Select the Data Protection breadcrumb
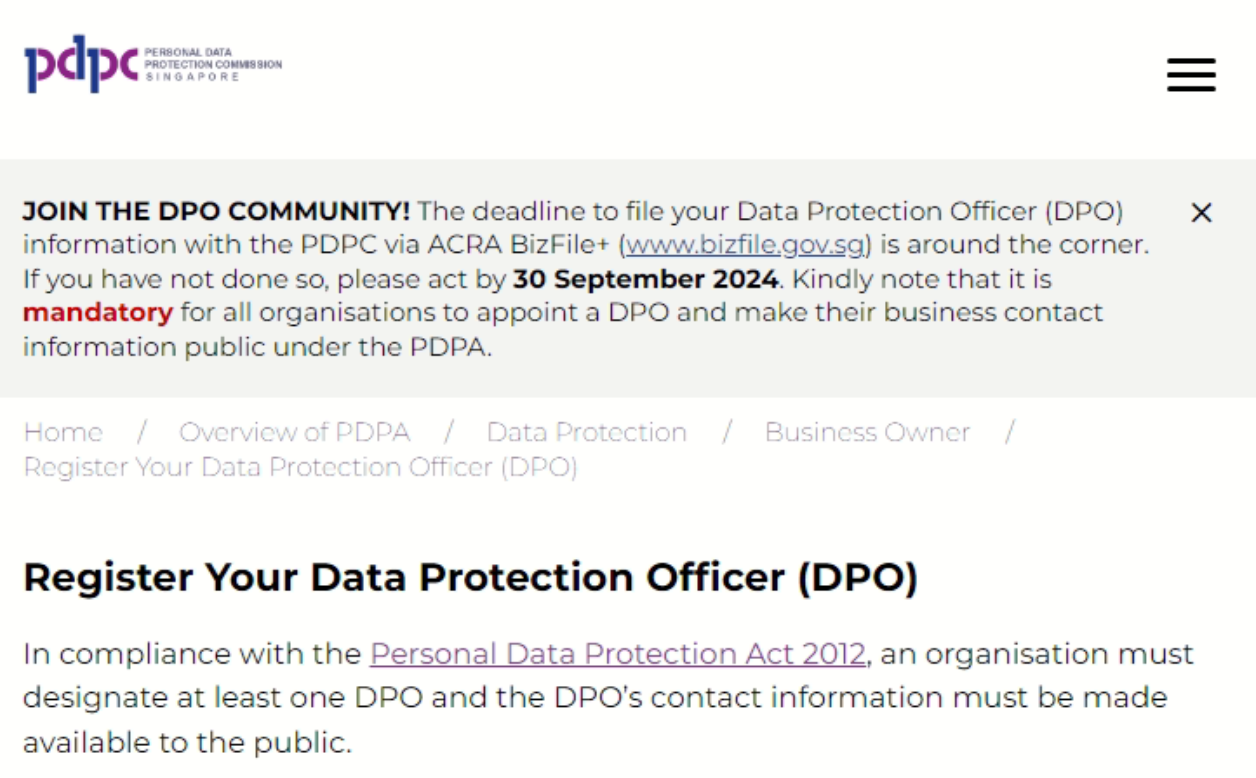 586,432
